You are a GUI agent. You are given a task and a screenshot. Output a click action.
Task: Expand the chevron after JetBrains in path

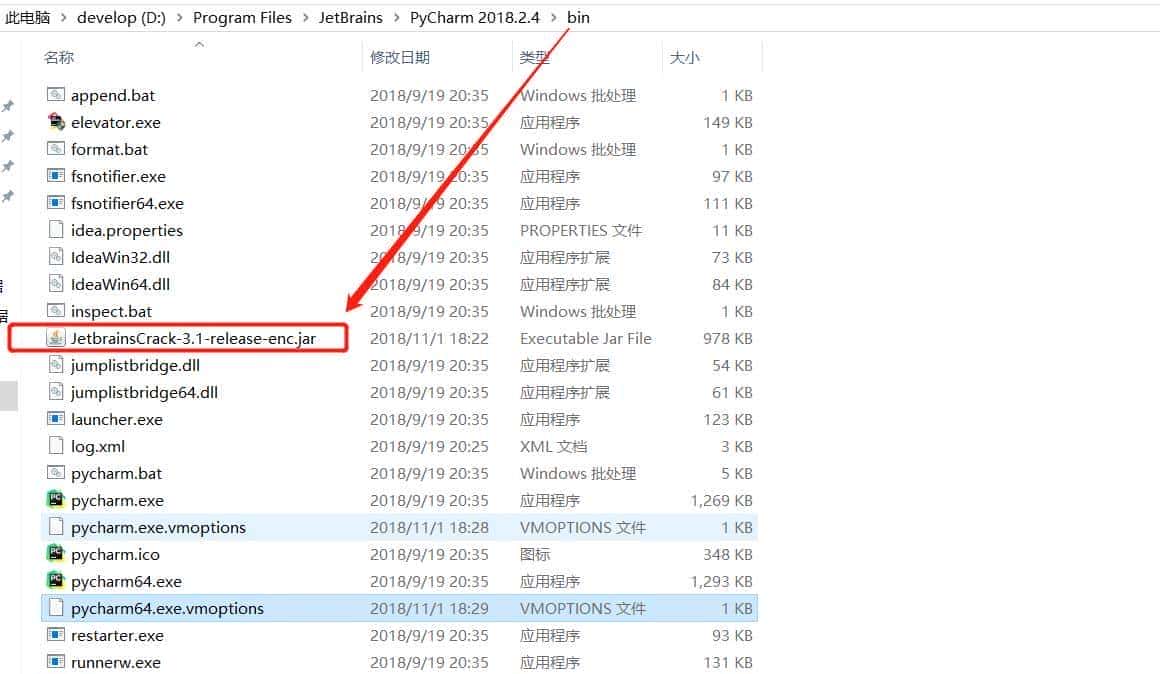click(396, 18)
